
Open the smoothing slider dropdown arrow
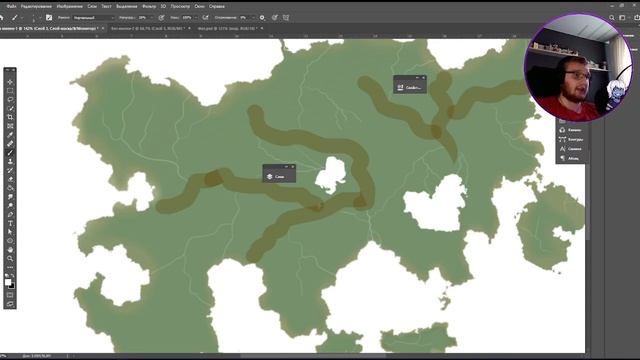click(x=252, y=18)
